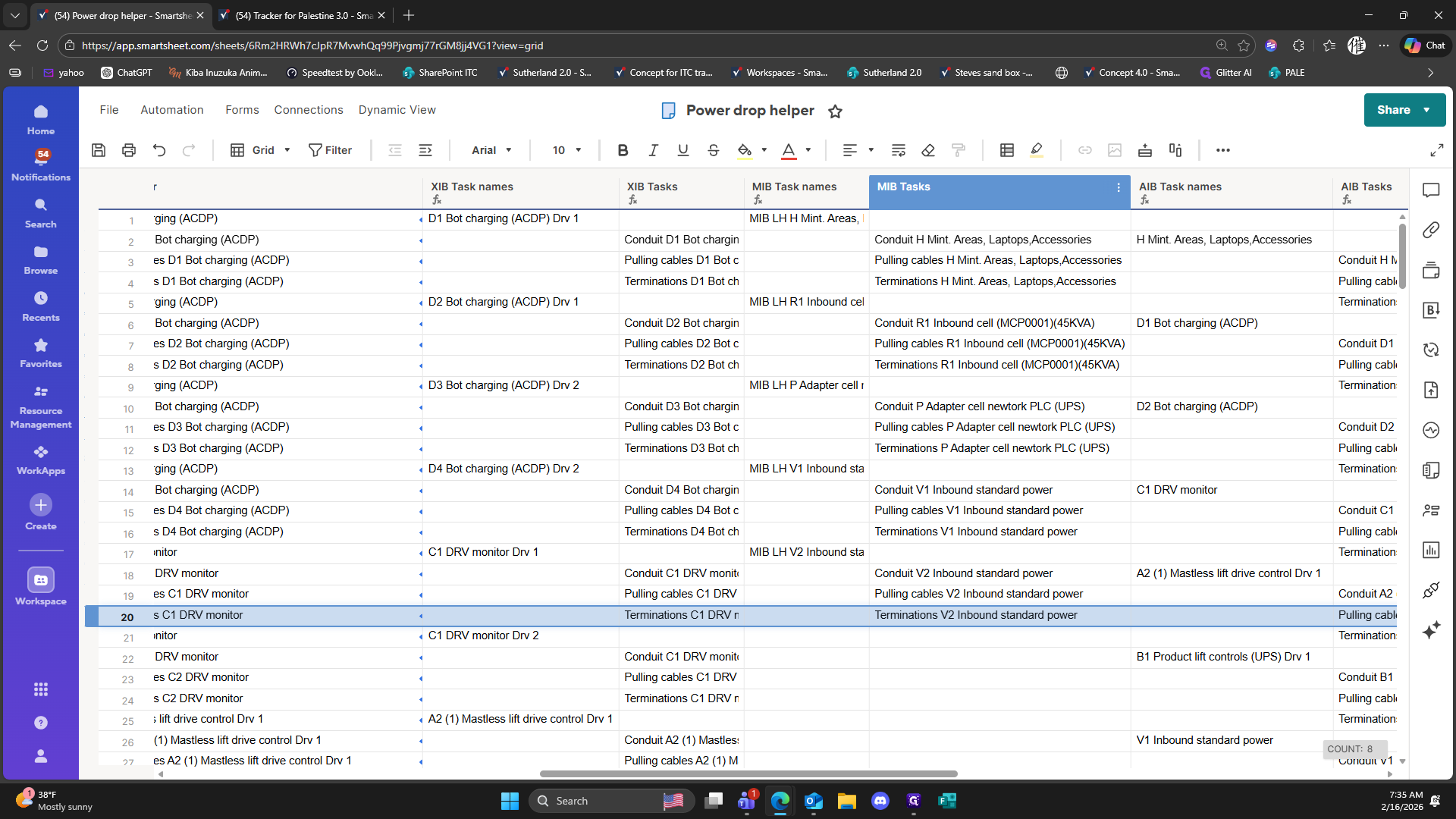The width and height of the screenshot is (1456, 819).
Task: Click the Save icon in toolbar
Action: pos(99,150)
